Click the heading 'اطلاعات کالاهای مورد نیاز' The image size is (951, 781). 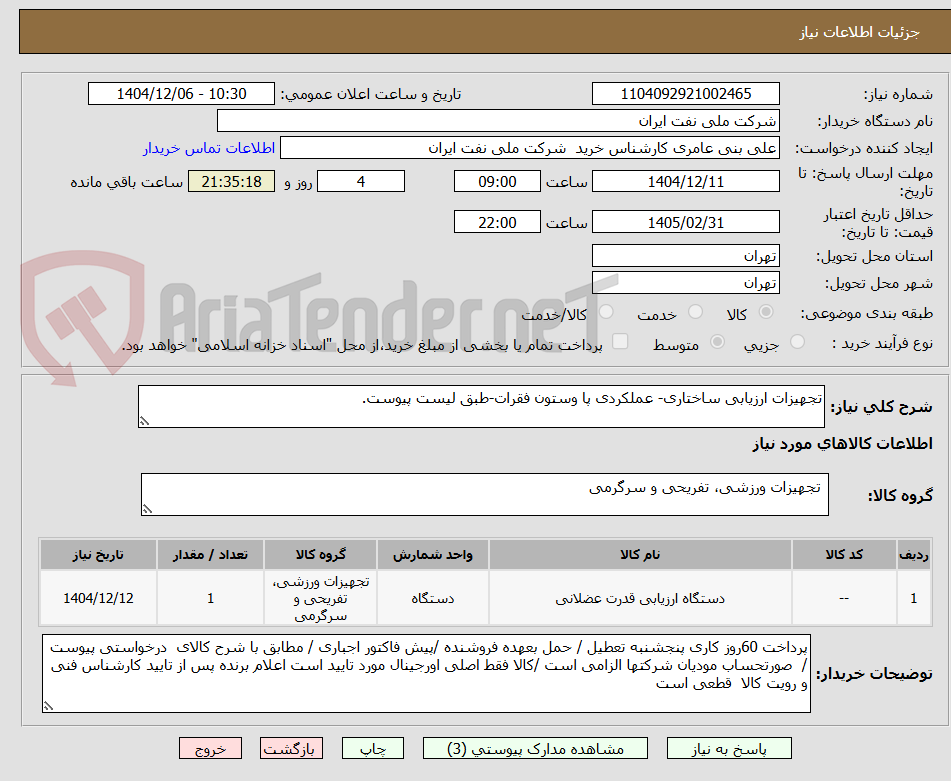coord(842,444)
